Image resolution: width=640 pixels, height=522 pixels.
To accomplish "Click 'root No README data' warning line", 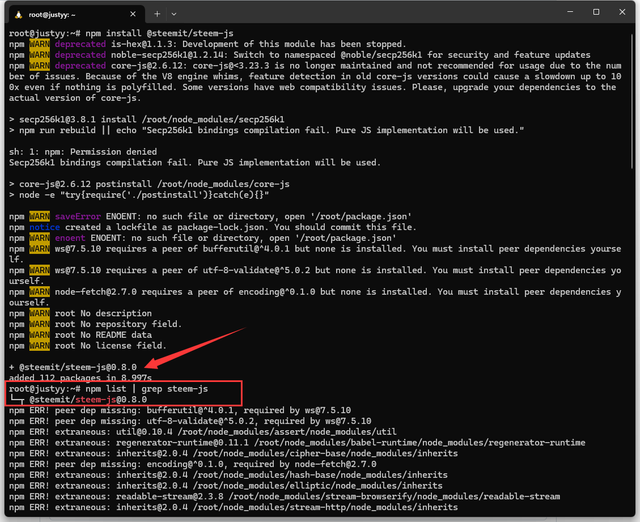I will 80,335.
